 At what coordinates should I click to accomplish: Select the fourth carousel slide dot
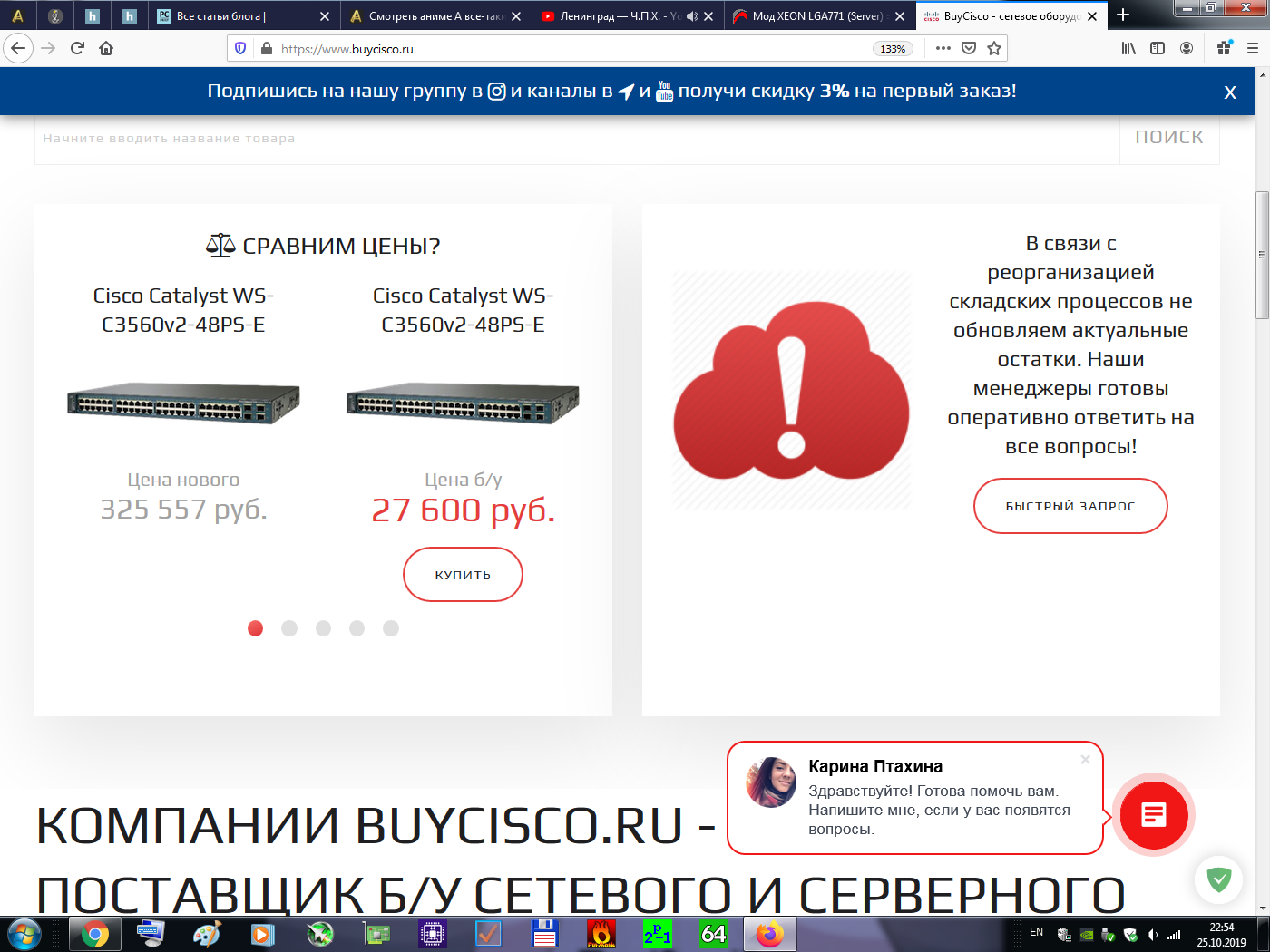coord(357,628)
